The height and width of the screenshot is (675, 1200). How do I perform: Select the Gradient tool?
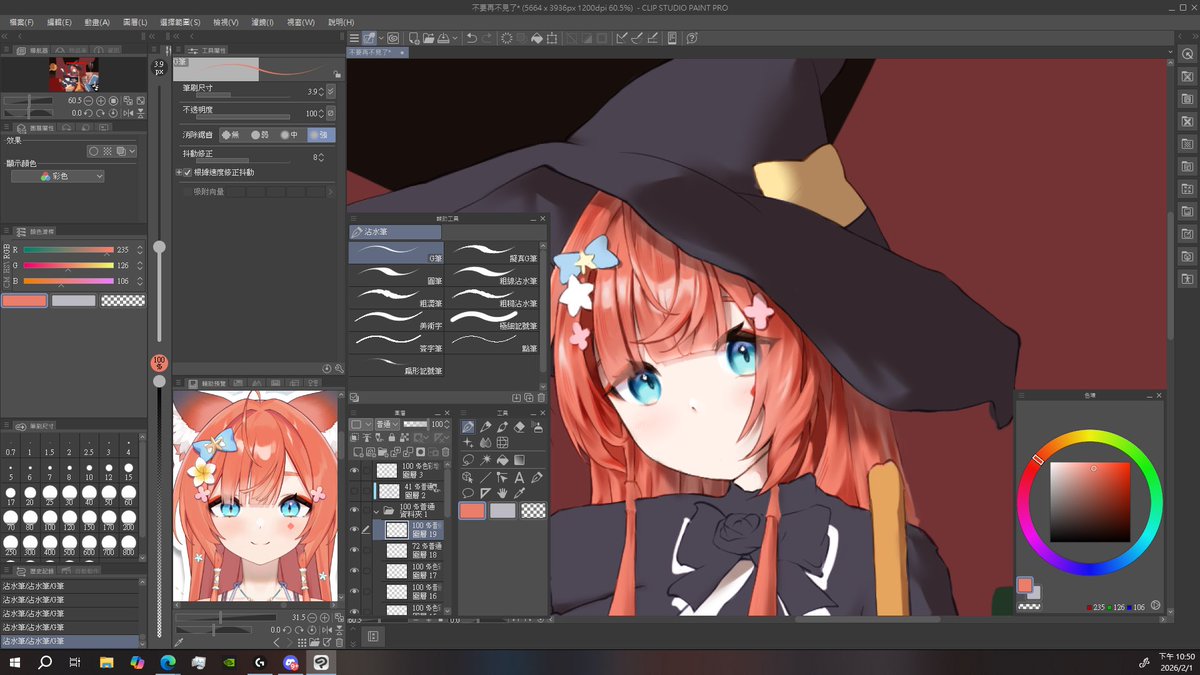(519, 460)
